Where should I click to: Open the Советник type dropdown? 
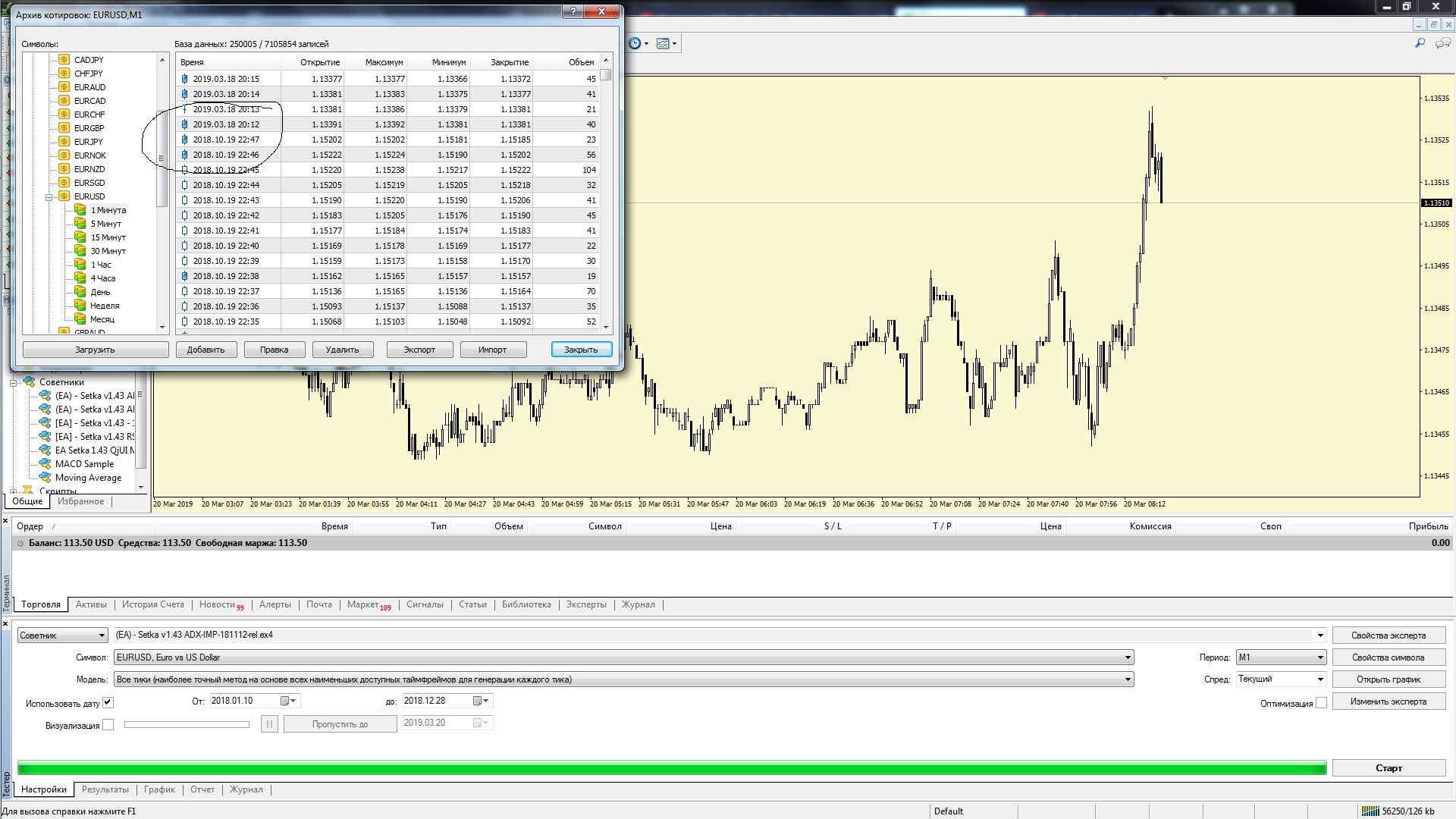coord(102,635)
